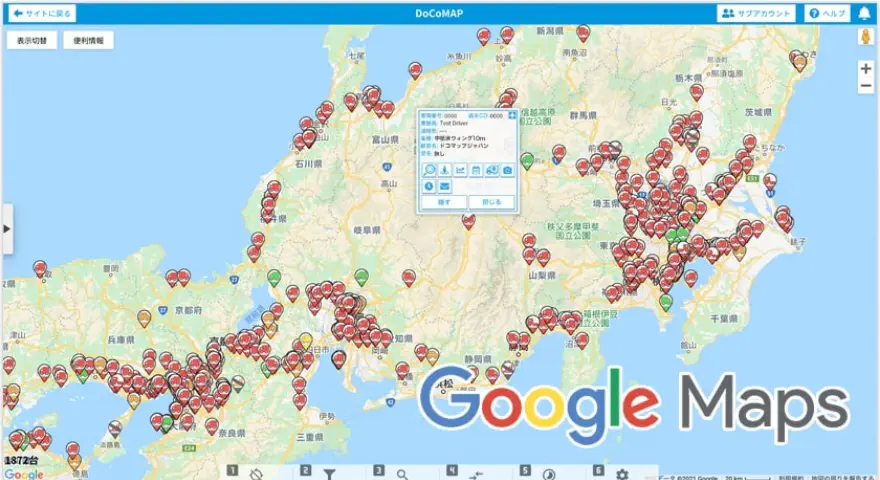The width and height of the screenshot is (880, 480).
Task: Click the notification bell icon
Action: (x=865, y=14)
